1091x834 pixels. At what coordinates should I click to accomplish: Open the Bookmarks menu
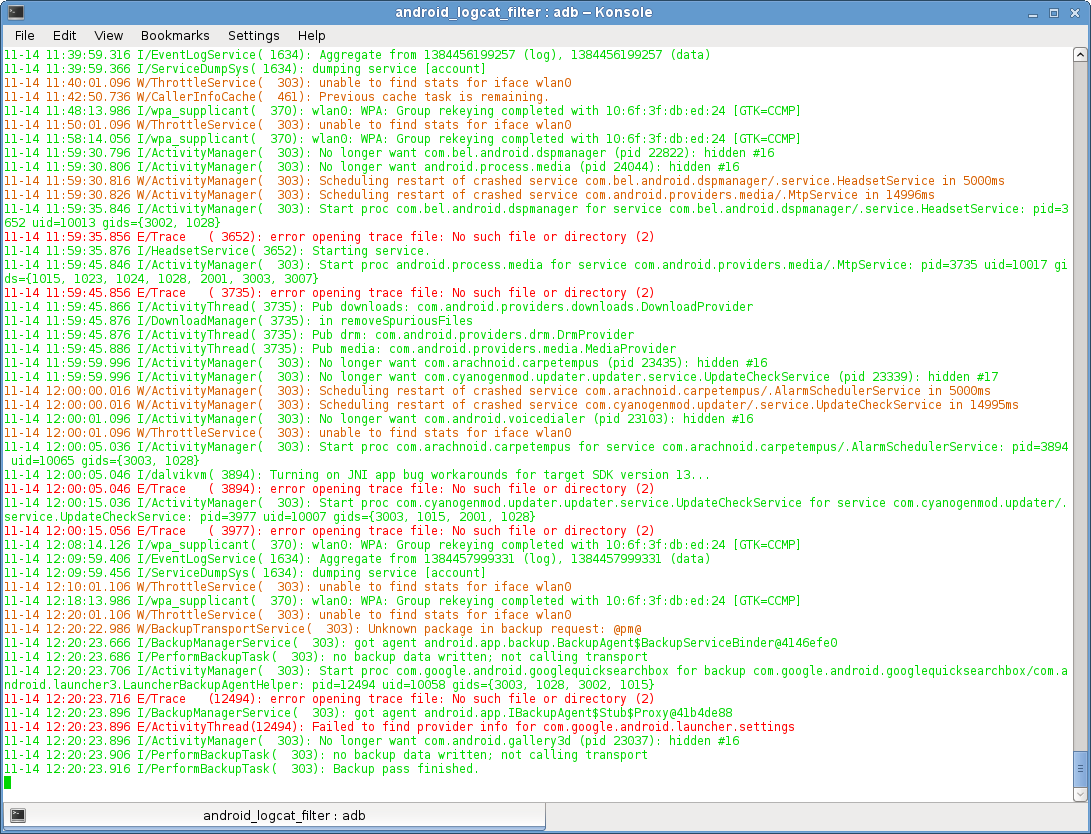(x=175, y=35)
